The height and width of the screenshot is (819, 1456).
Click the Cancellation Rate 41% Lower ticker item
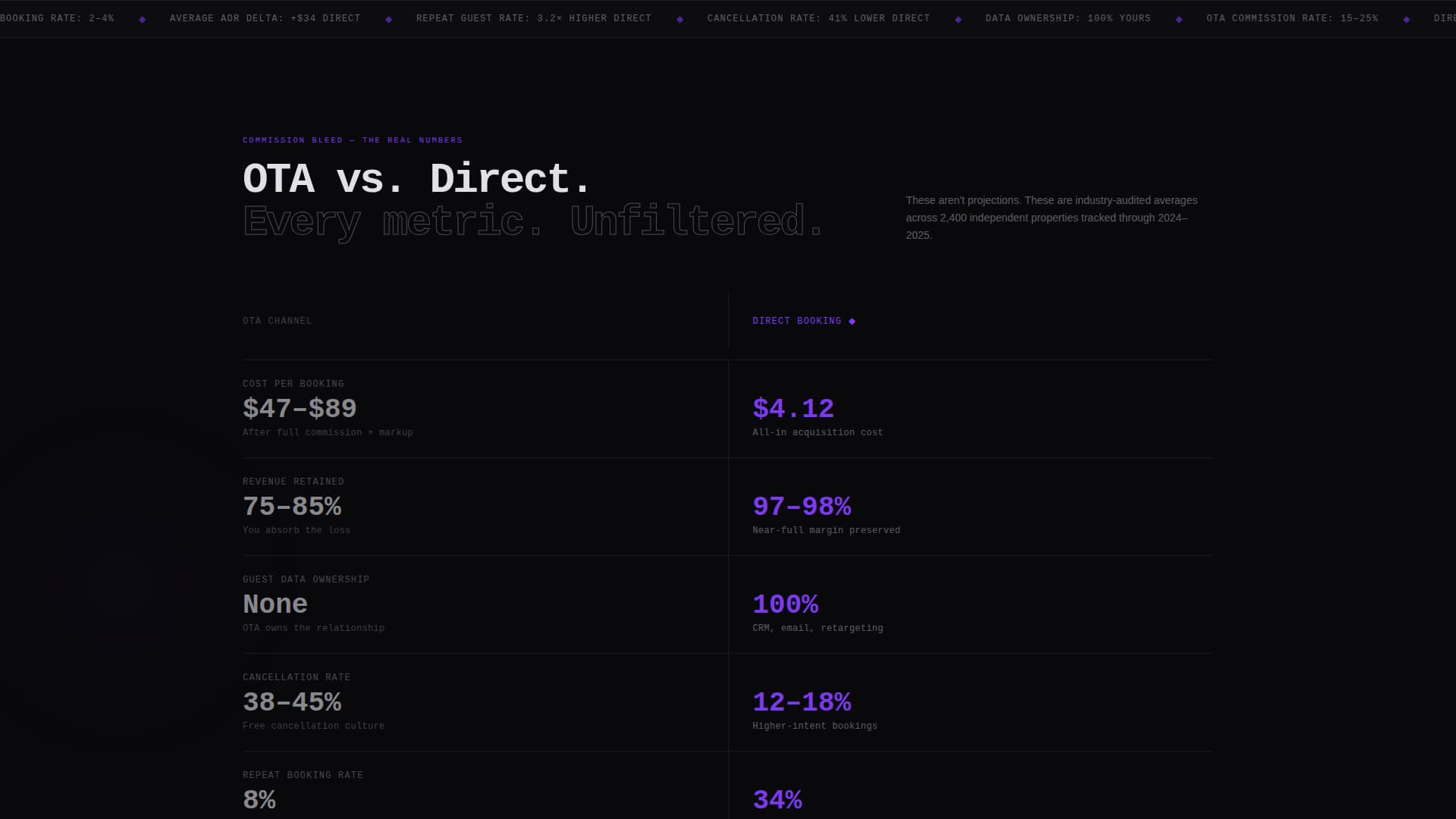(x=818, y=18)
